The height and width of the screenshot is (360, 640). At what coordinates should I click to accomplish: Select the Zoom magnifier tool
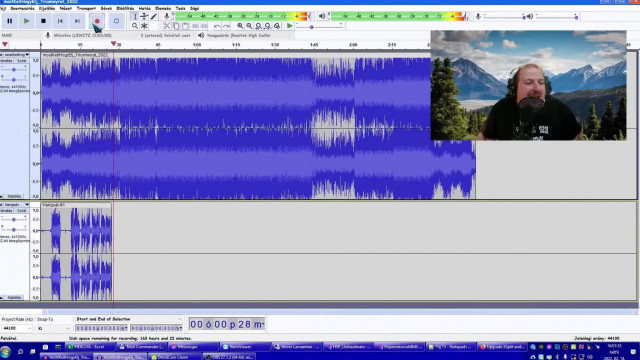pos(135,26)
